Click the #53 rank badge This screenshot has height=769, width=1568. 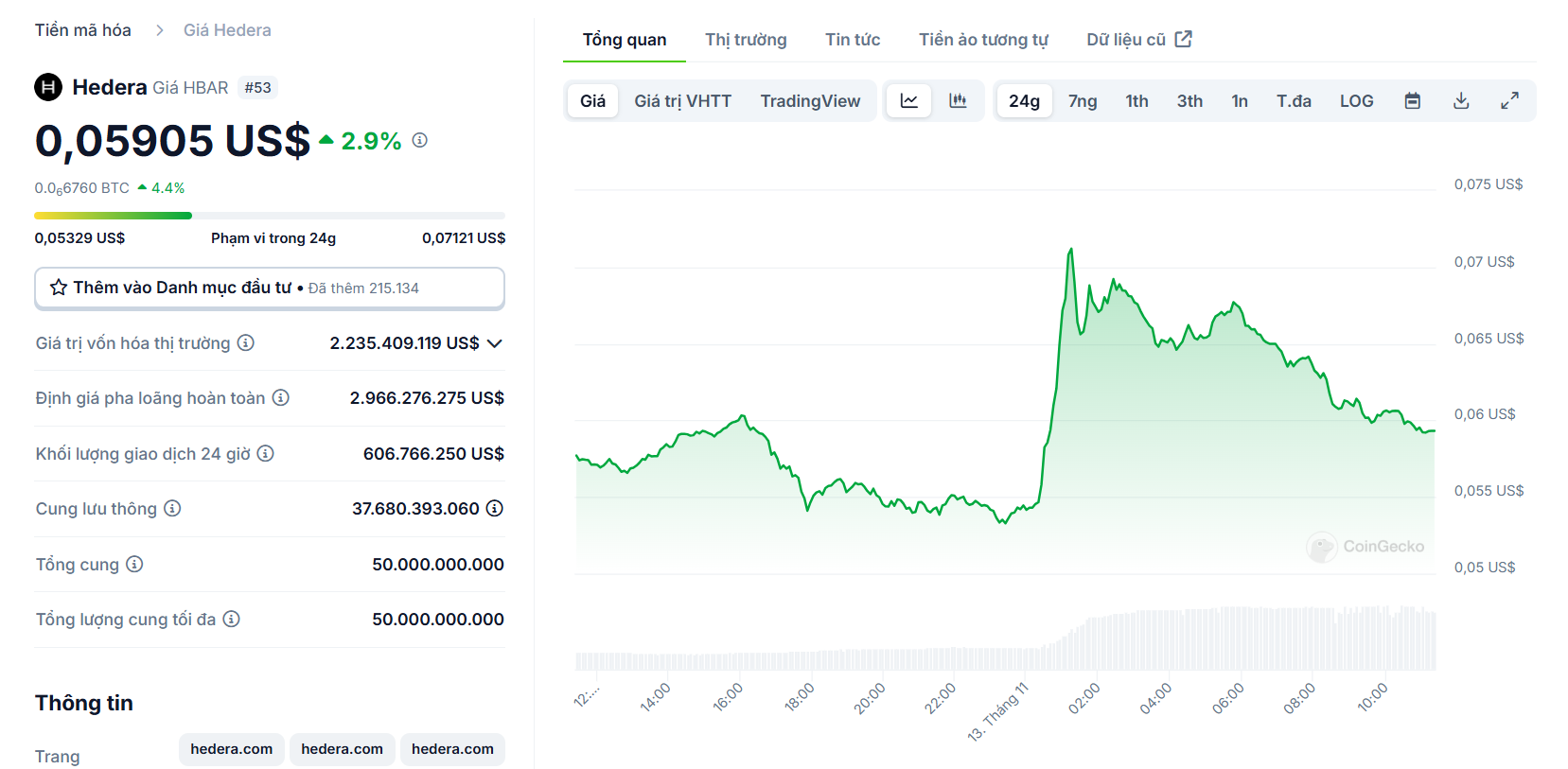(257, 88)
